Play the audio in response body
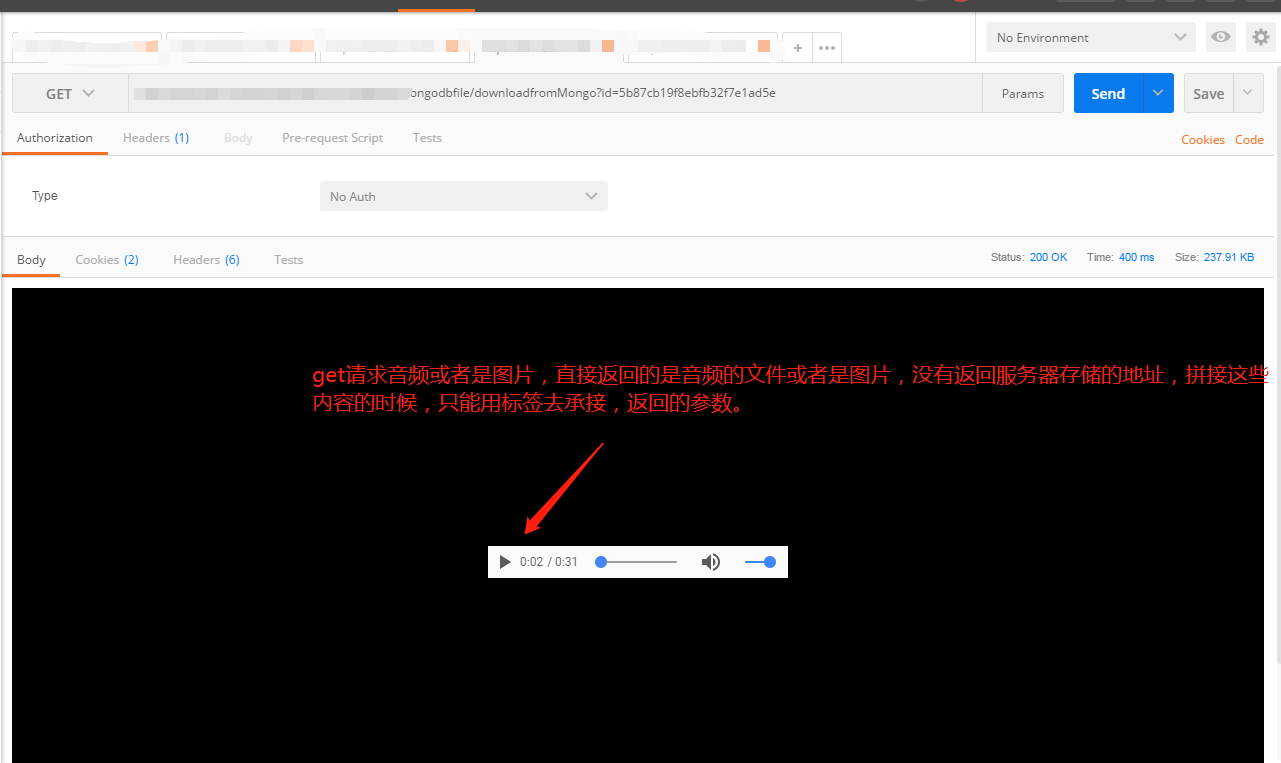The height and width of the screenshot is (763, 1281). [505, 562]
